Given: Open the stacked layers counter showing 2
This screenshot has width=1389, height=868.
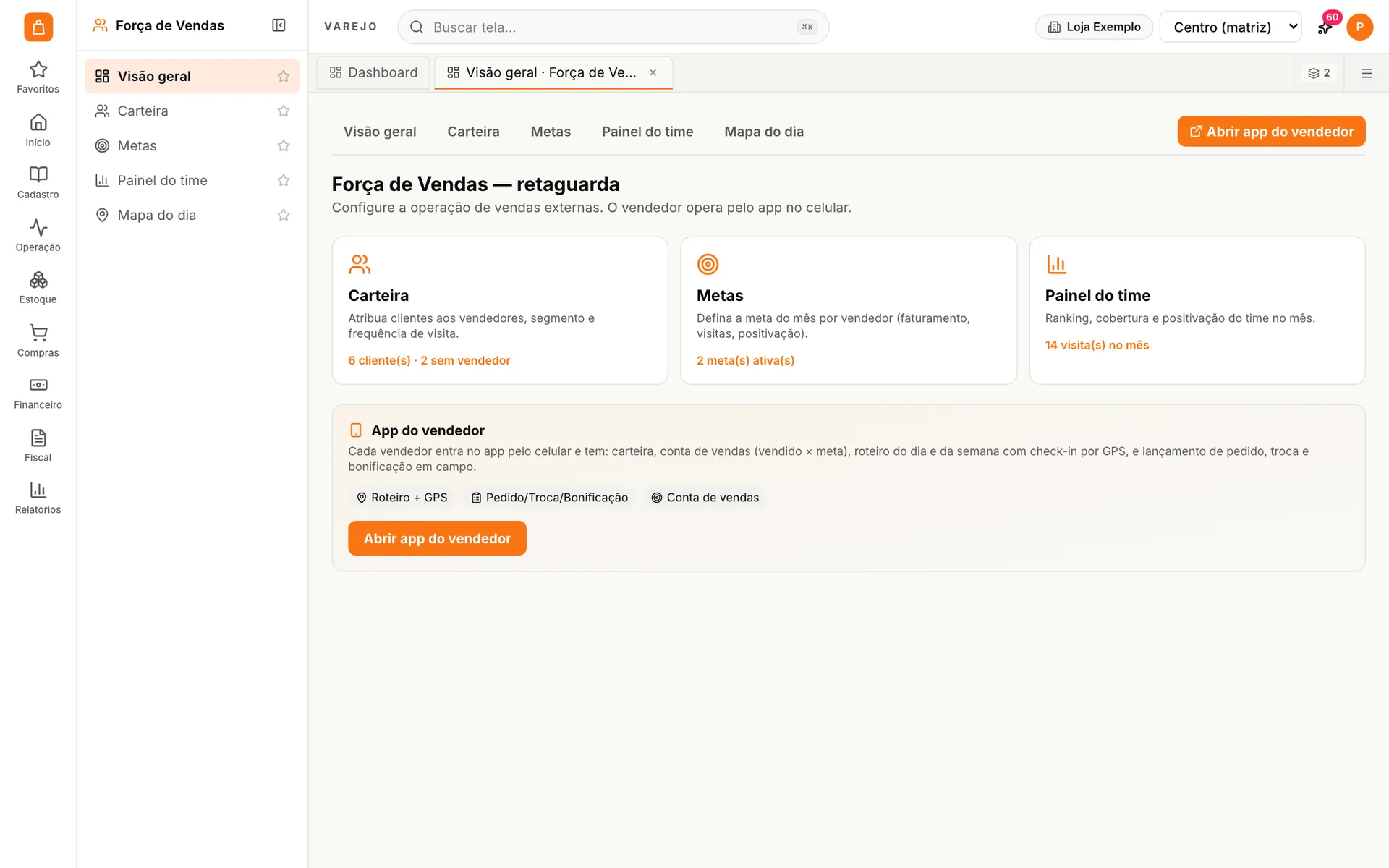Looking at the screenshot, I should point(1319,73).
